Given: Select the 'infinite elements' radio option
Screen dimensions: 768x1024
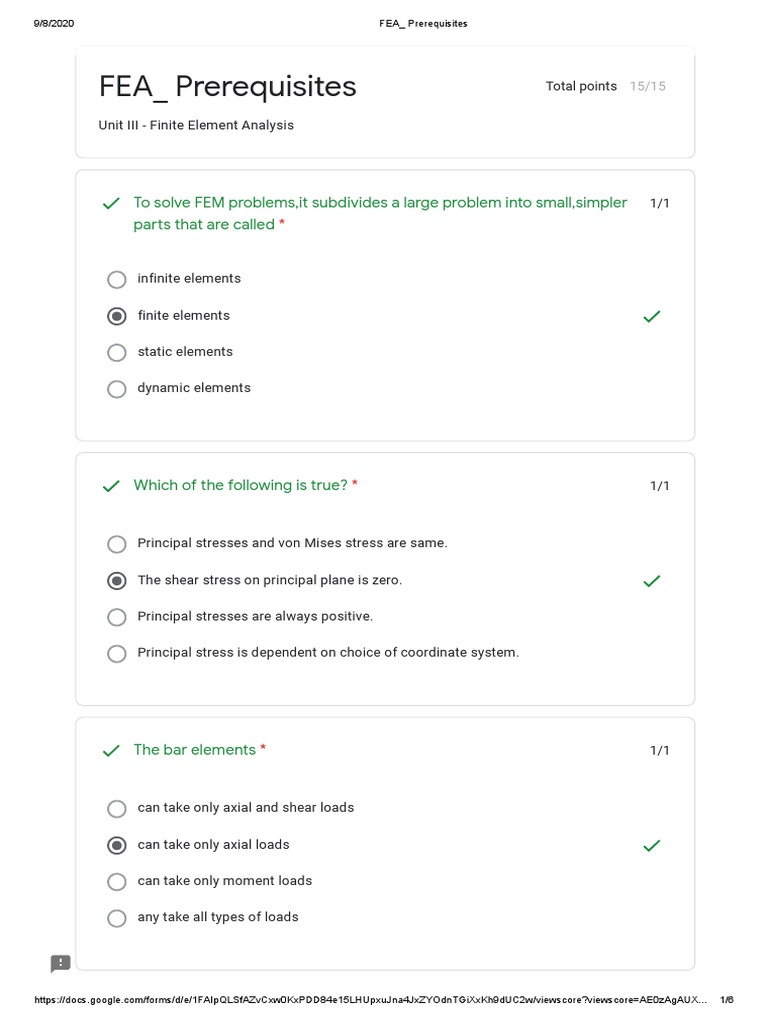Looking at the screenshot, I should (x=117, y=280).
